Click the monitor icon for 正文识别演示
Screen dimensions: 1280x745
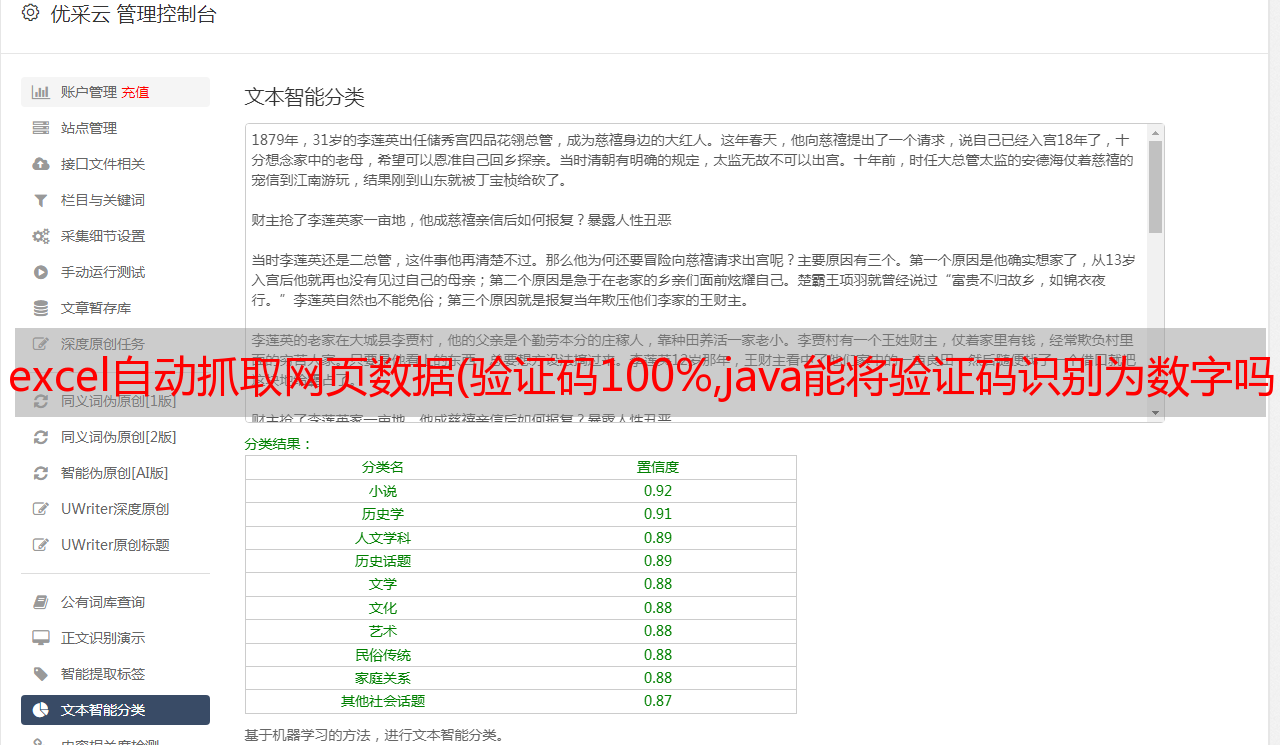pyautogui.click(x=41, y=638)
